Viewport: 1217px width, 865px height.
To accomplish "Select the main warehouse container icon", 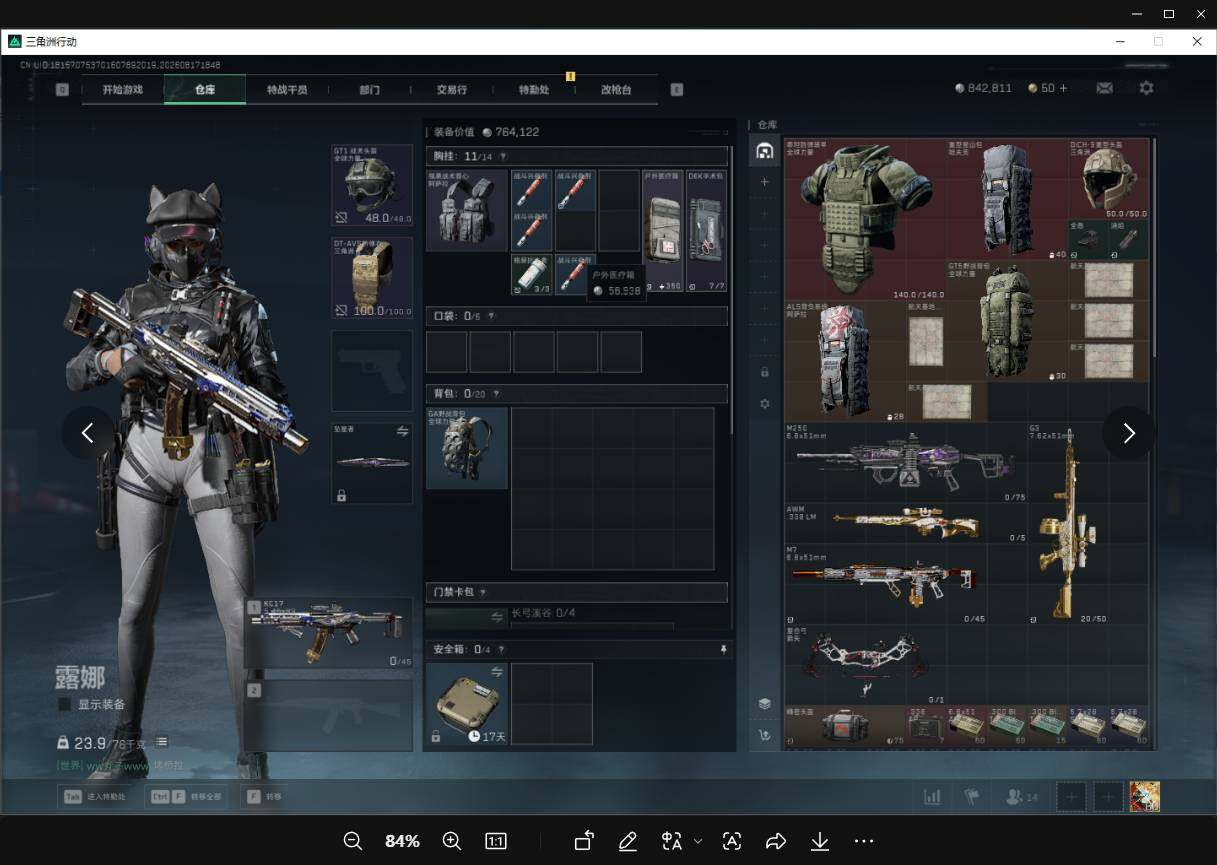I will [x=765, y=151].
